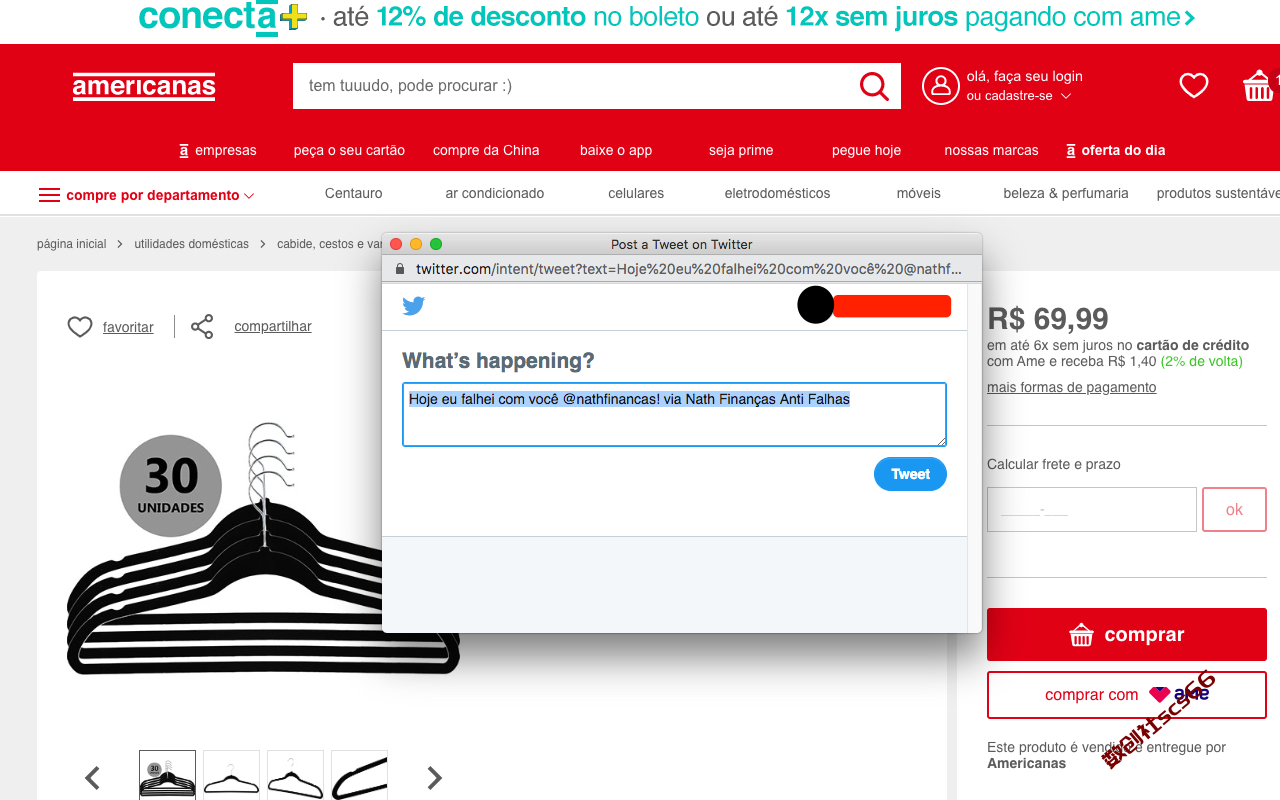The height and width of the screenshot is (800, 1280).
Task: Open the celulares category
Action: (636, 193)
